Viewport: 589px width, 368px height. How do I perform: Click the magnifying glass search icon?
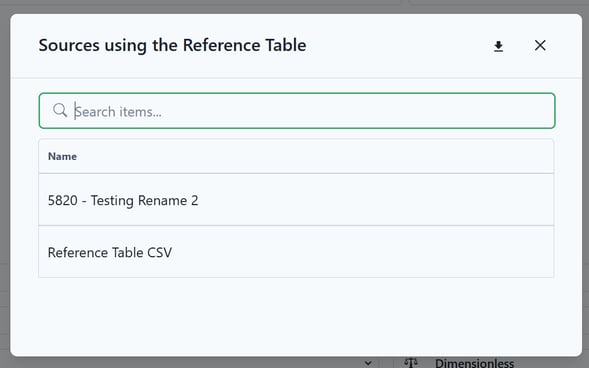tap(60, 110)
